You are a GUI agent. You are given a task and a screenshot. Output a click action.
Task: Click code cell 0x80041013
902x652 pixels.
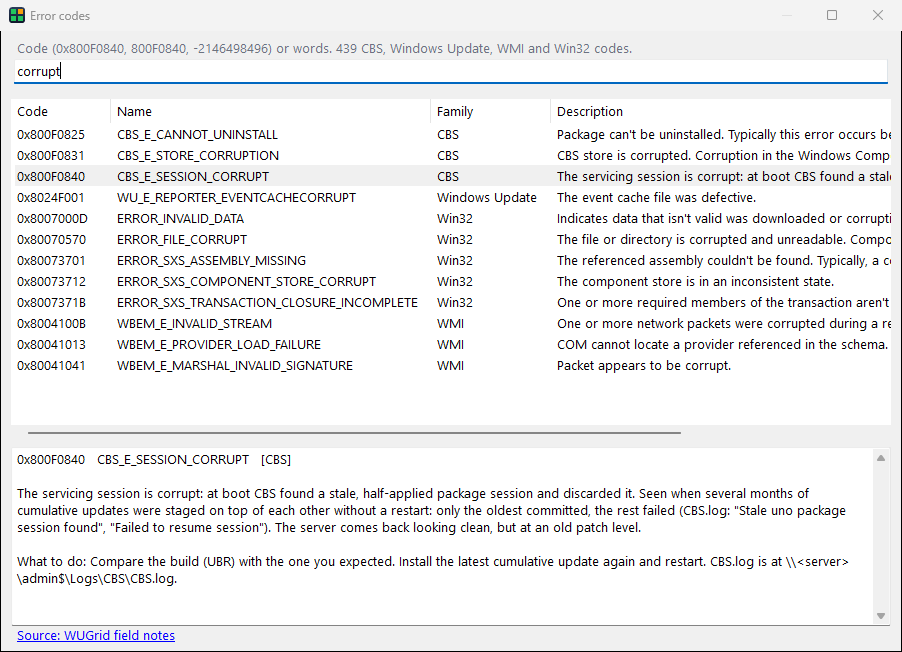tap(51, 345)
